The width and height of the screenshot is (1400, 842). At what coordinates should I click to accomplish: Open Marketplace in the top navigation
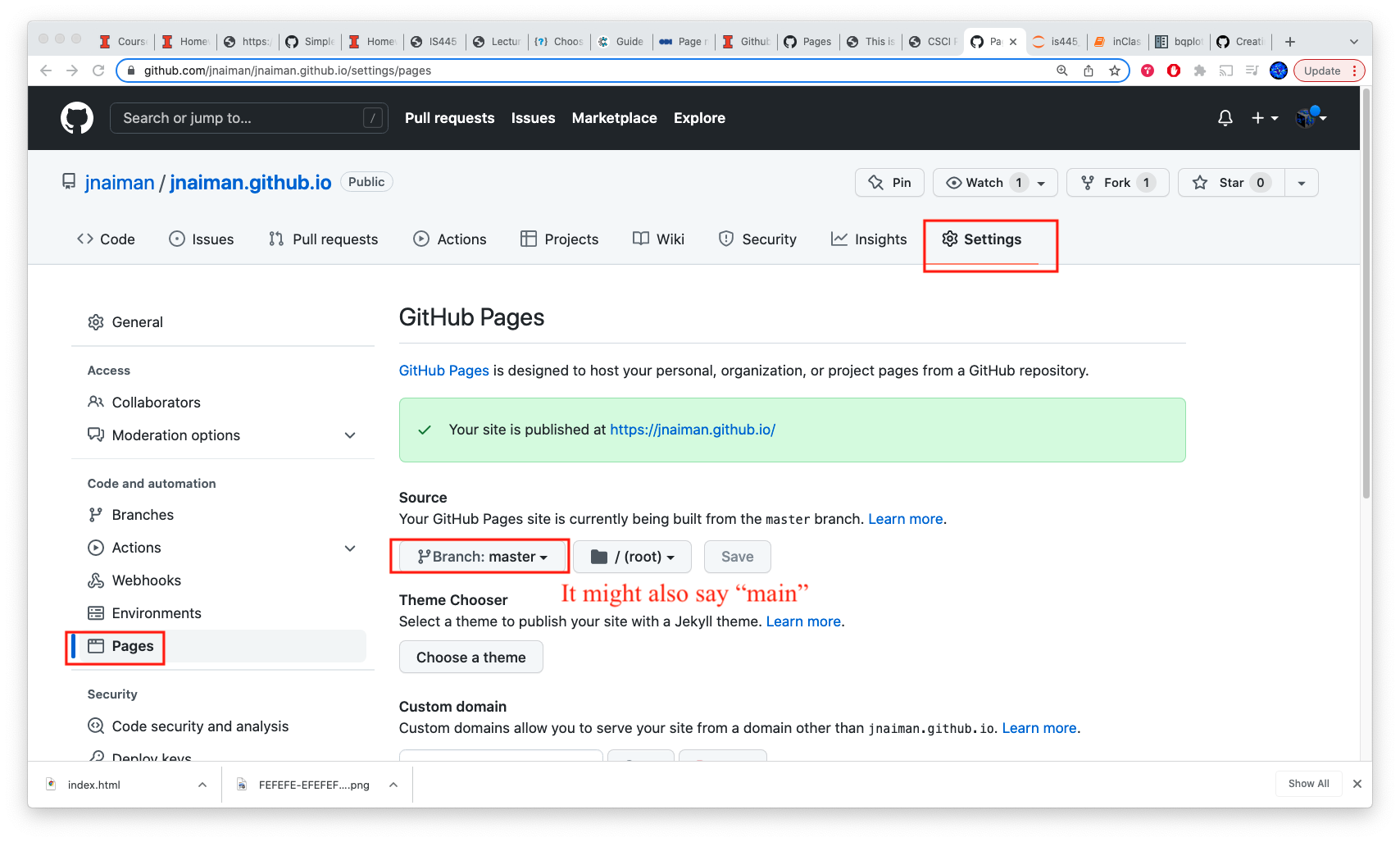point(615,118)
